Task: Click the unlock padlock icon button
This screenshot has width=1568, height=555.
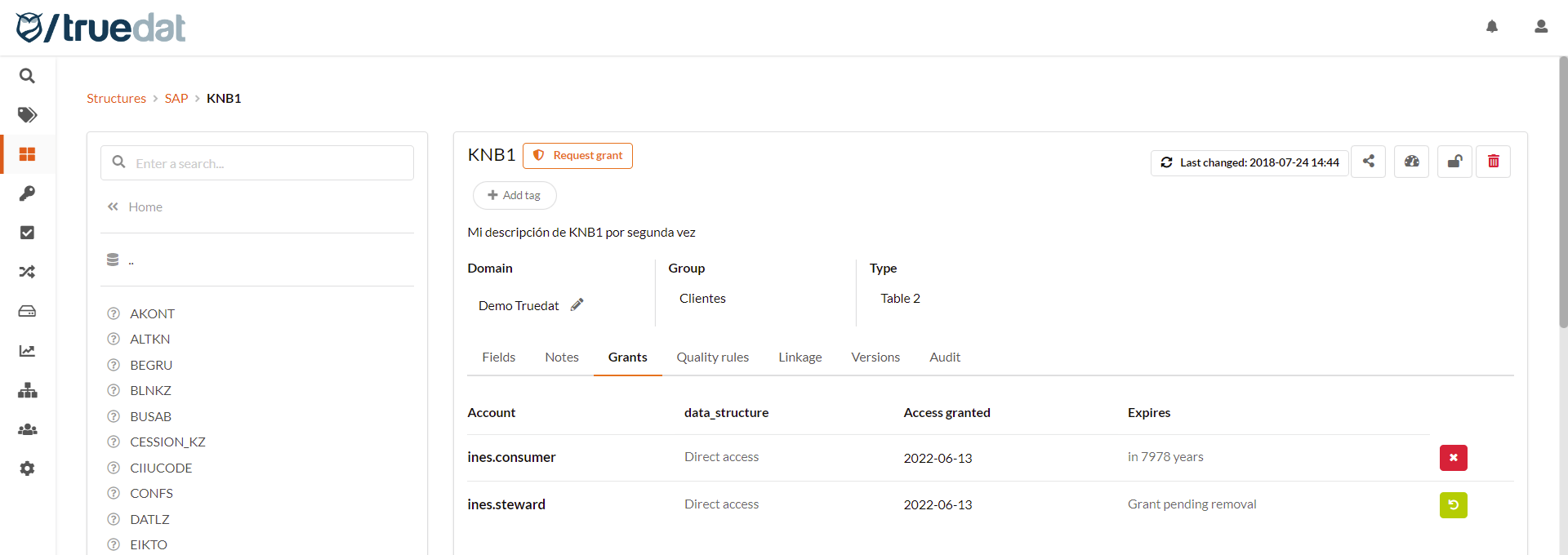Action: pos(1454,162)
